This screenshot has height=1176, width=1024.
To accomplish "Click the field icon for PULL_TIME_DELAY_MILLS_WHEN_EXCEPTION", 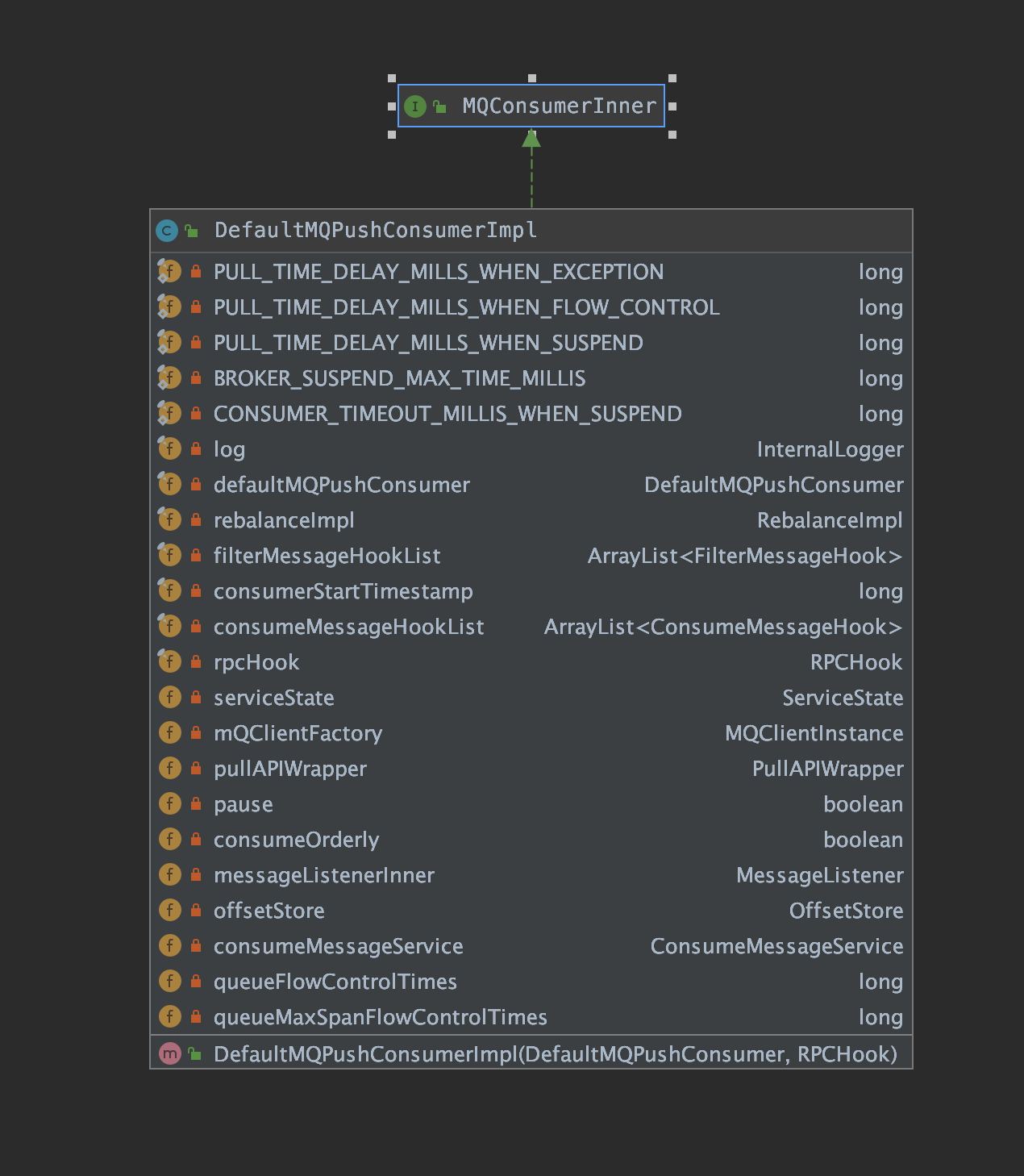I will [169, 271].
